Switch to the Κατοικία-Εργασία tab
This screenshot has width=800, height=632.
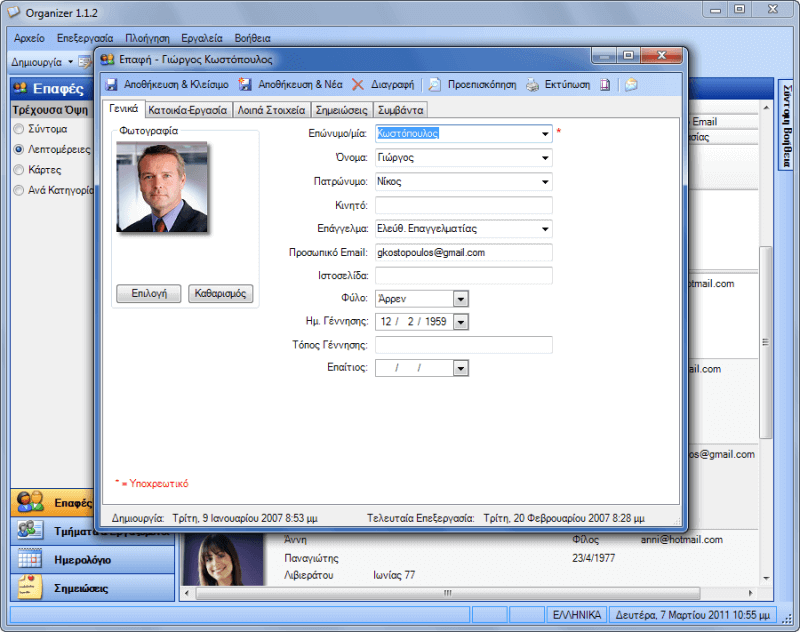[x=189, y=110]
